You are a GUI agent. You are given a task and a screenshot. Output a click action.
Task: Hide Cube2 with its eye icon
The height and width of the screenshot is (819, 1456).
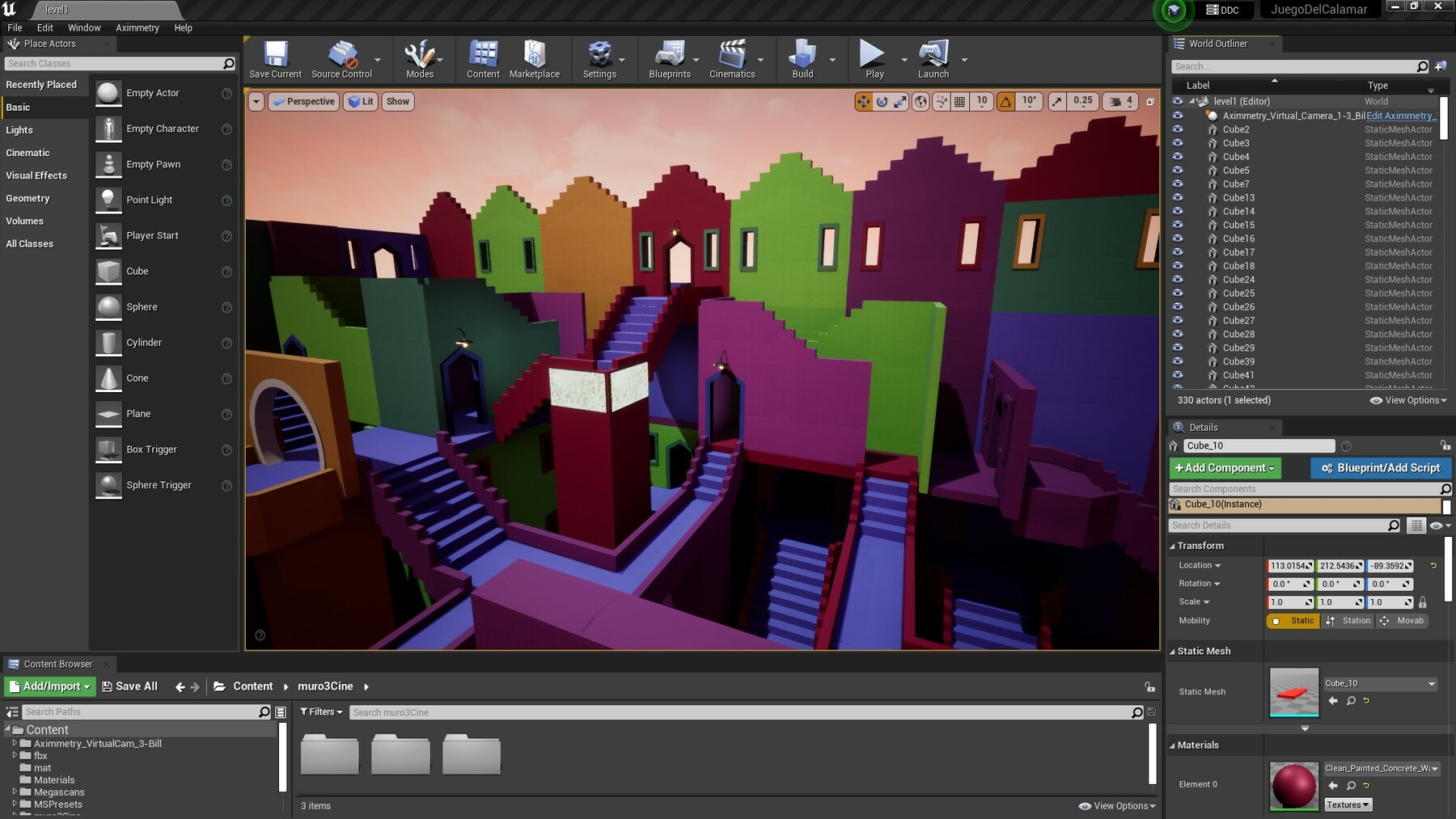[1178, 129]
